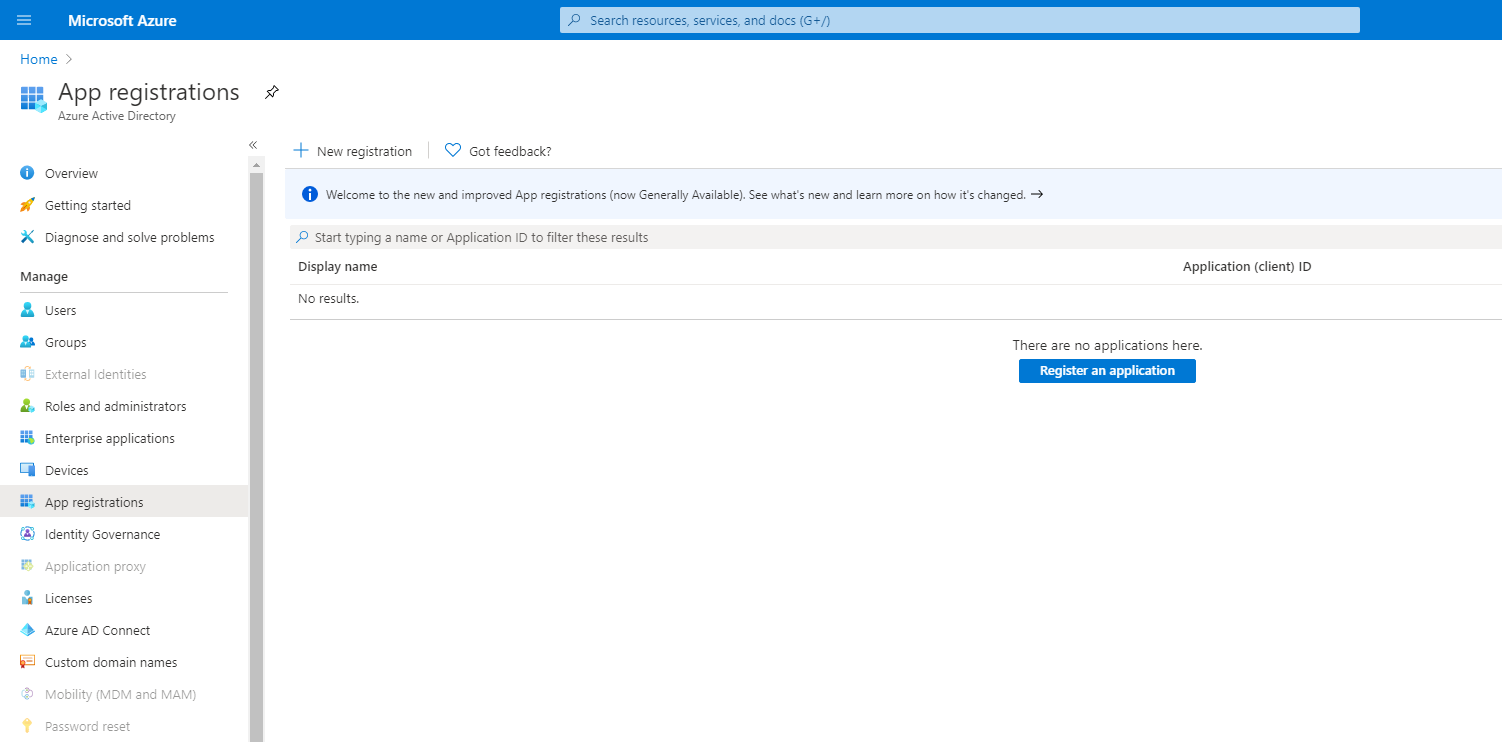Open Overview menu item
This screenshot has height=742, width=1502.
pos(71,173)
